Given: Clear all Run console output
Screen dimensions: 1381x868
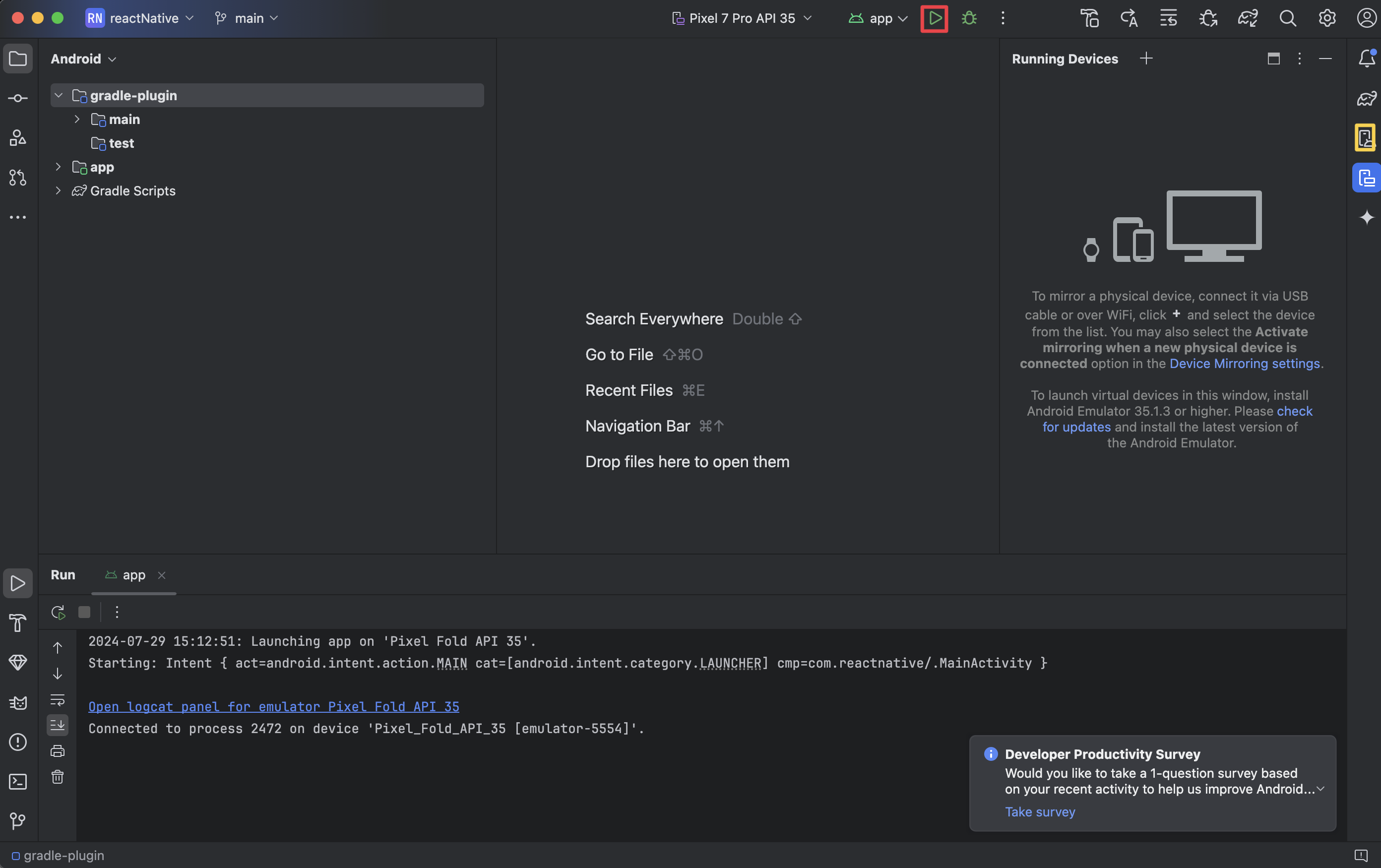Looking at the screenshot, I should (58, 777).
